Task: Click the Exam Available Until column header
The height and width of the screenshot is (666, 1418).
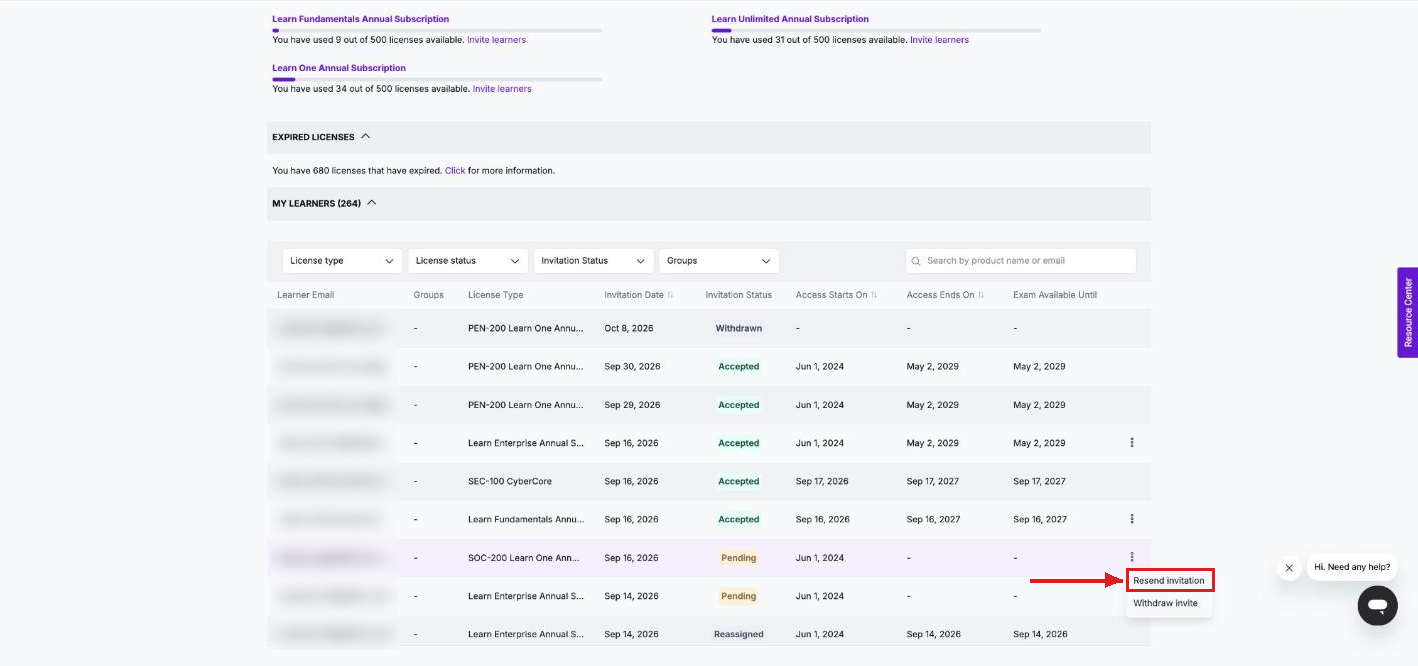Action: tap(1055, 295)
